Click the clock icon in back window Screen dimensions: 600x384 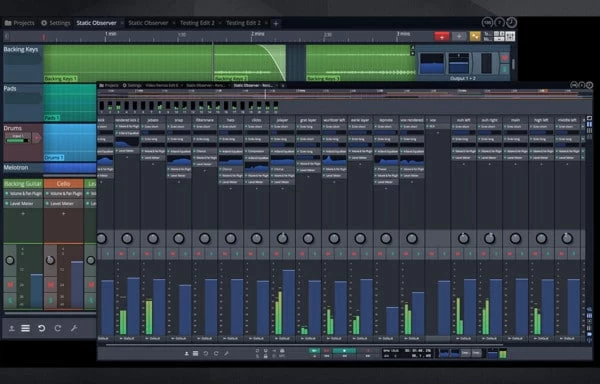(x=511, y=23)
